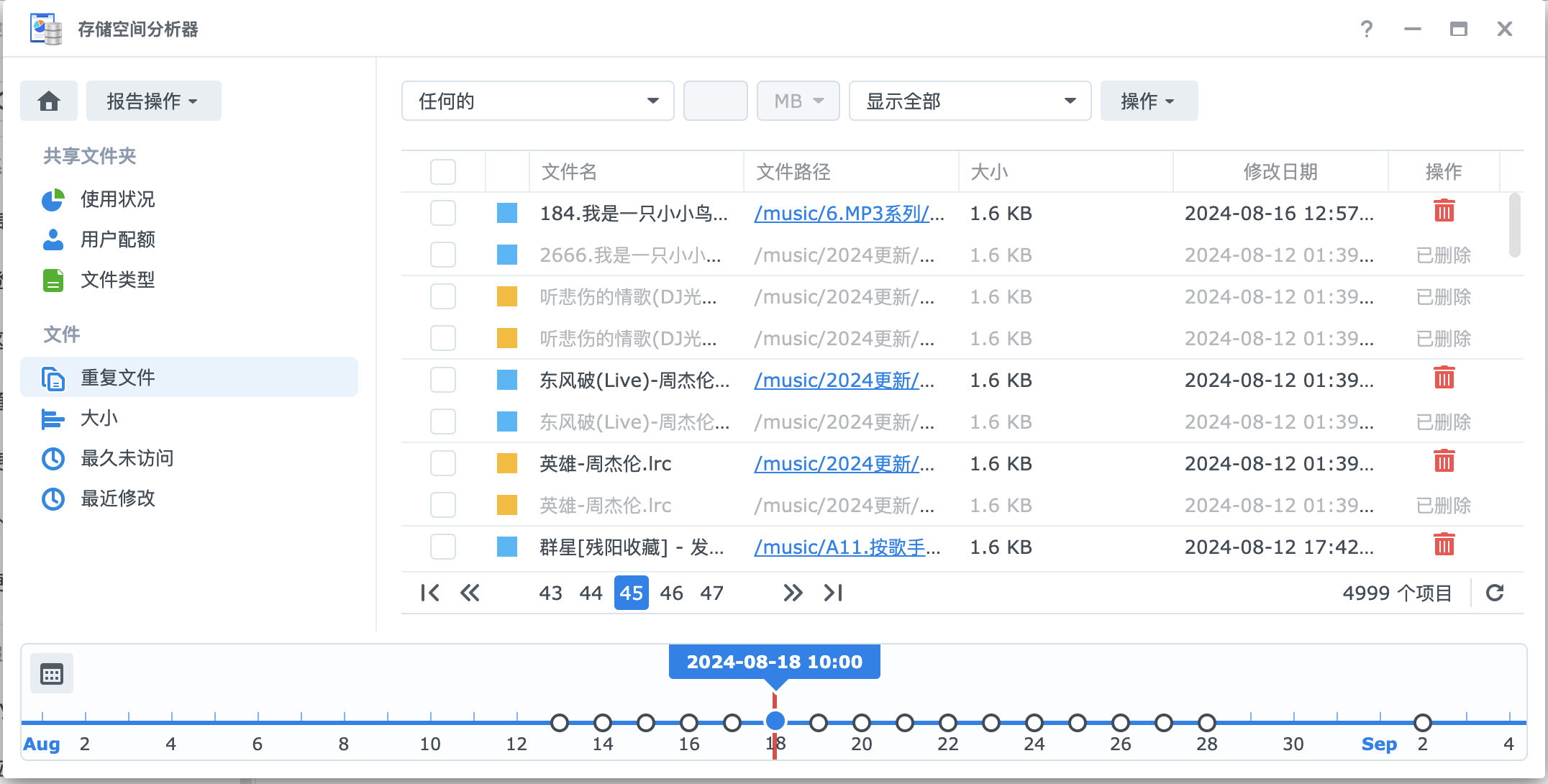Check the box for deleted 东风破(Live) row
This screenshot has width=1548, height=784.
(443, 421)
